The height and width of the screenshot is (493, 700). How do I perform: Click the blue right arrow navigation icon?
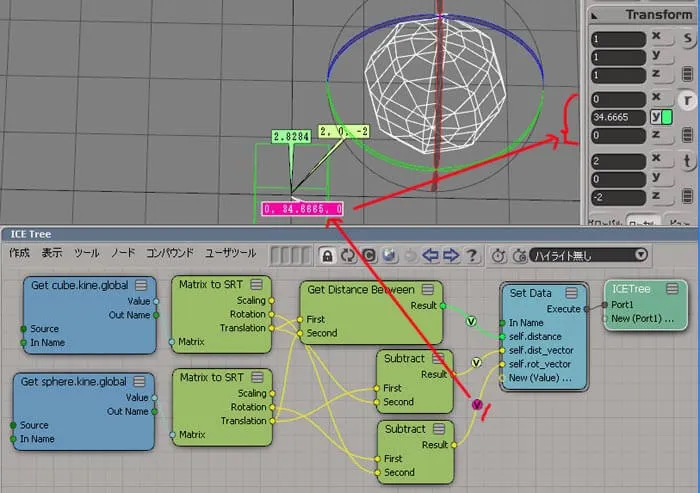coord(451,255)
